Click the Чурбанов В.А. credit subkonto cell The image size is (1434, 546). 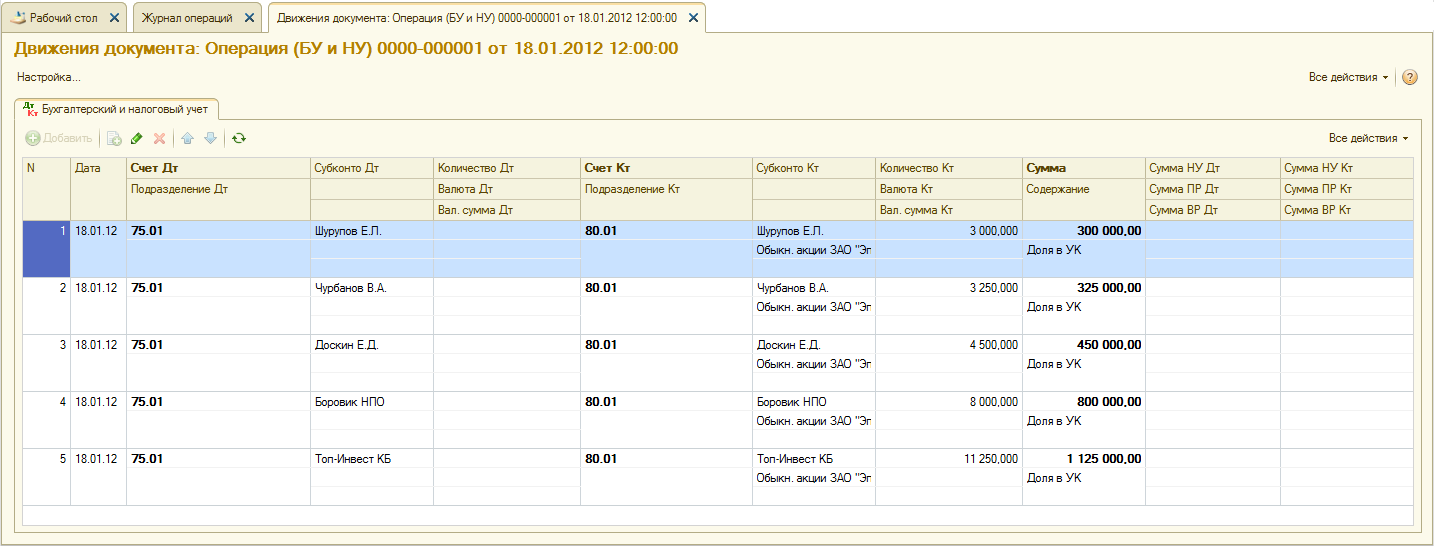(814, 288)
